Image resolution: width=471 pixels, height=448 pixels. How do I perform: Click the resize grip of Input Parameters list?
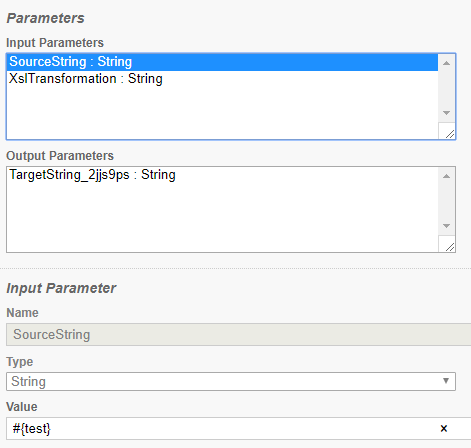pyautogui.click(x=449, y=134)
